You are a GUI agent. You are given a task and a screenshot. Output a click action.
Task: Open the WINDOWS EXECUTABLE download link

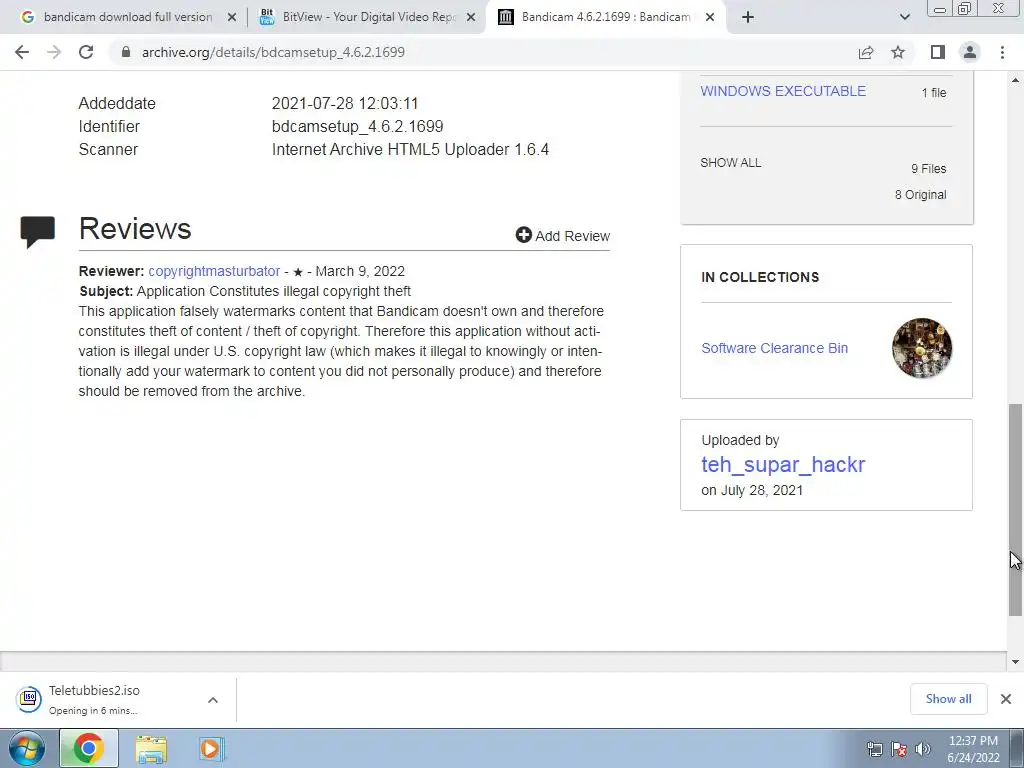pos(783,91)
